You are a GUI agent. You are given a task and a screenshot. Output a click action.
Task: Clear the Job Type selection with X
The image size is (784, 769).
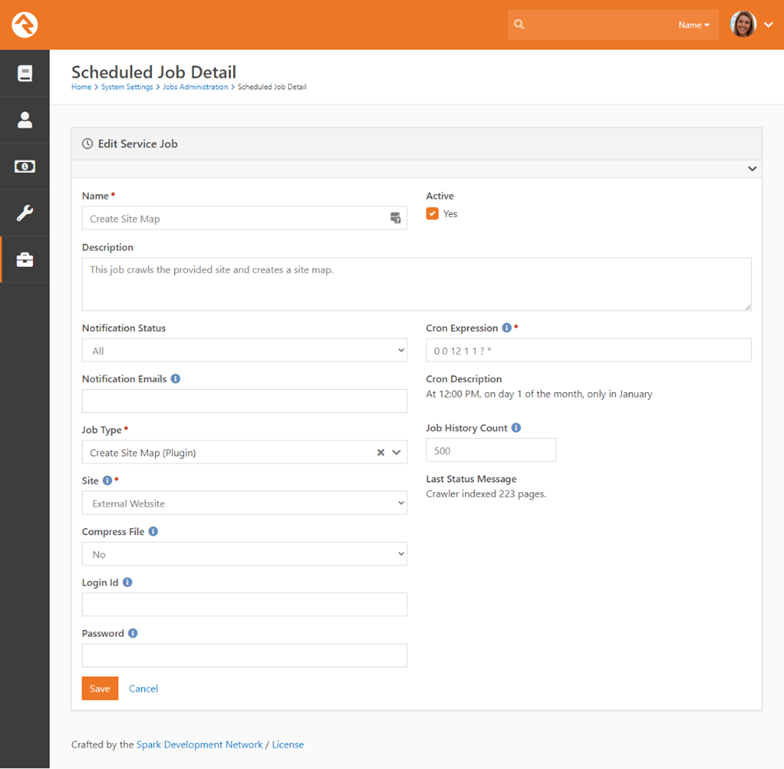coord(380,452)
